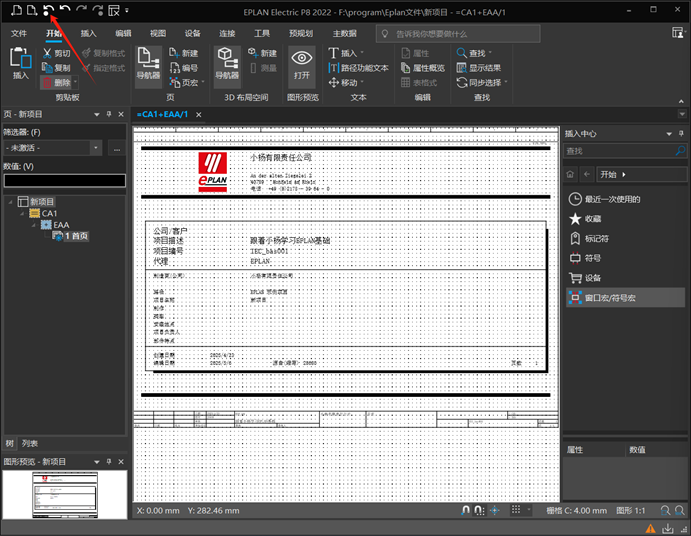Screen dimensions: 691x536
Task: Close the 图形预览 panel
Action: tap(121, 462)
